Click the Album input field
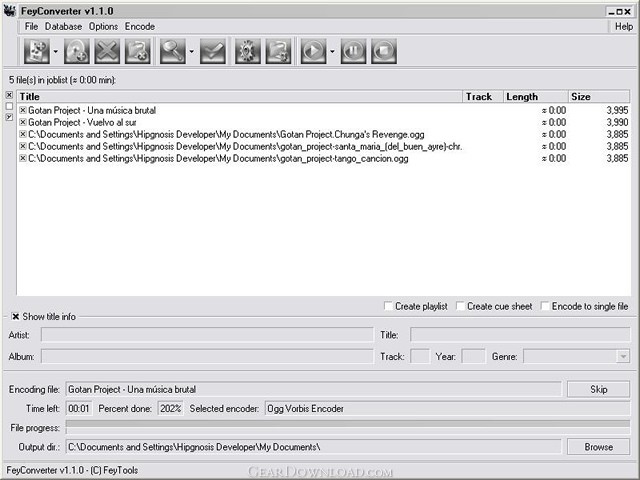 [x=207, y=356]
